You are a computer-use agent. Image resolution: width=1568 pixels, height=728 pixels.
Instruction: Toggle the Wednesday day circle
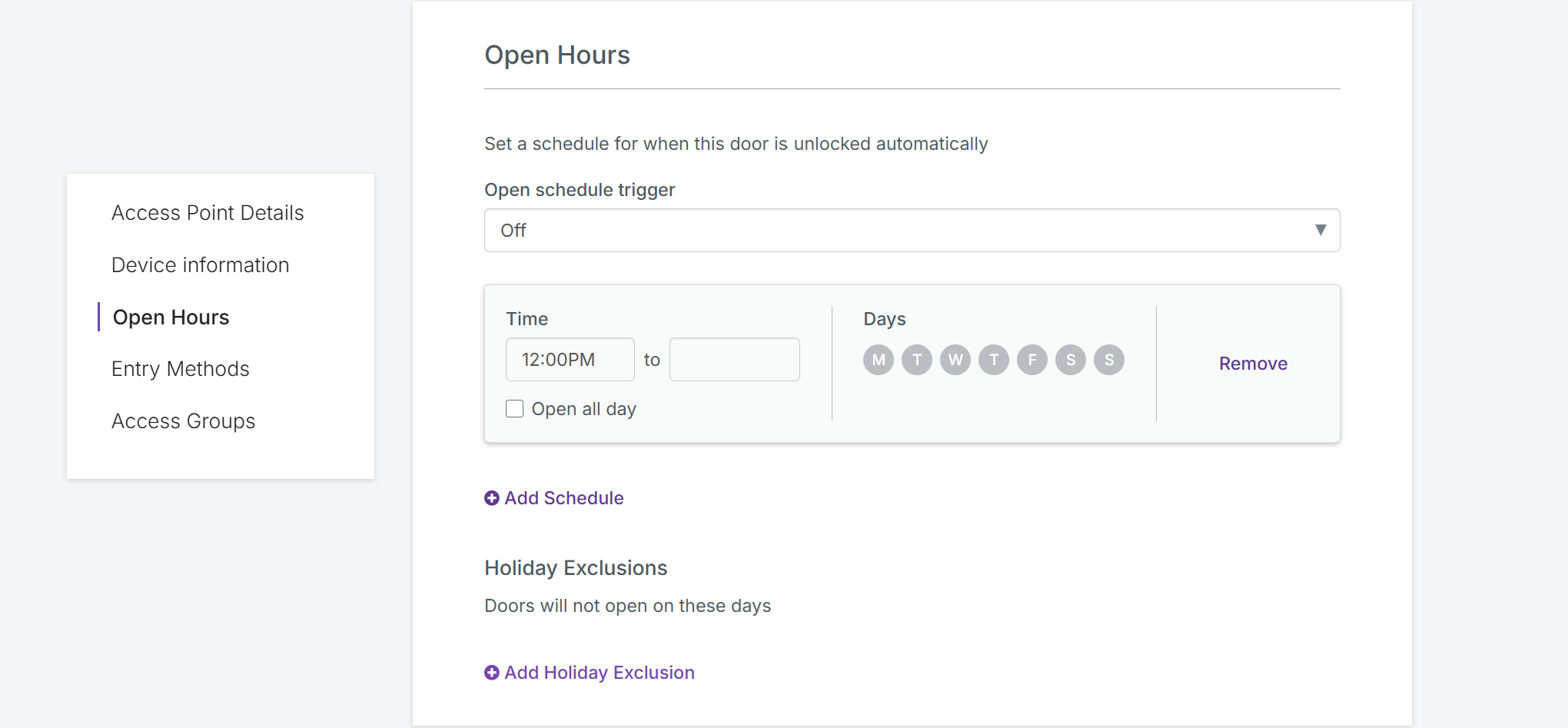(955, 360)
